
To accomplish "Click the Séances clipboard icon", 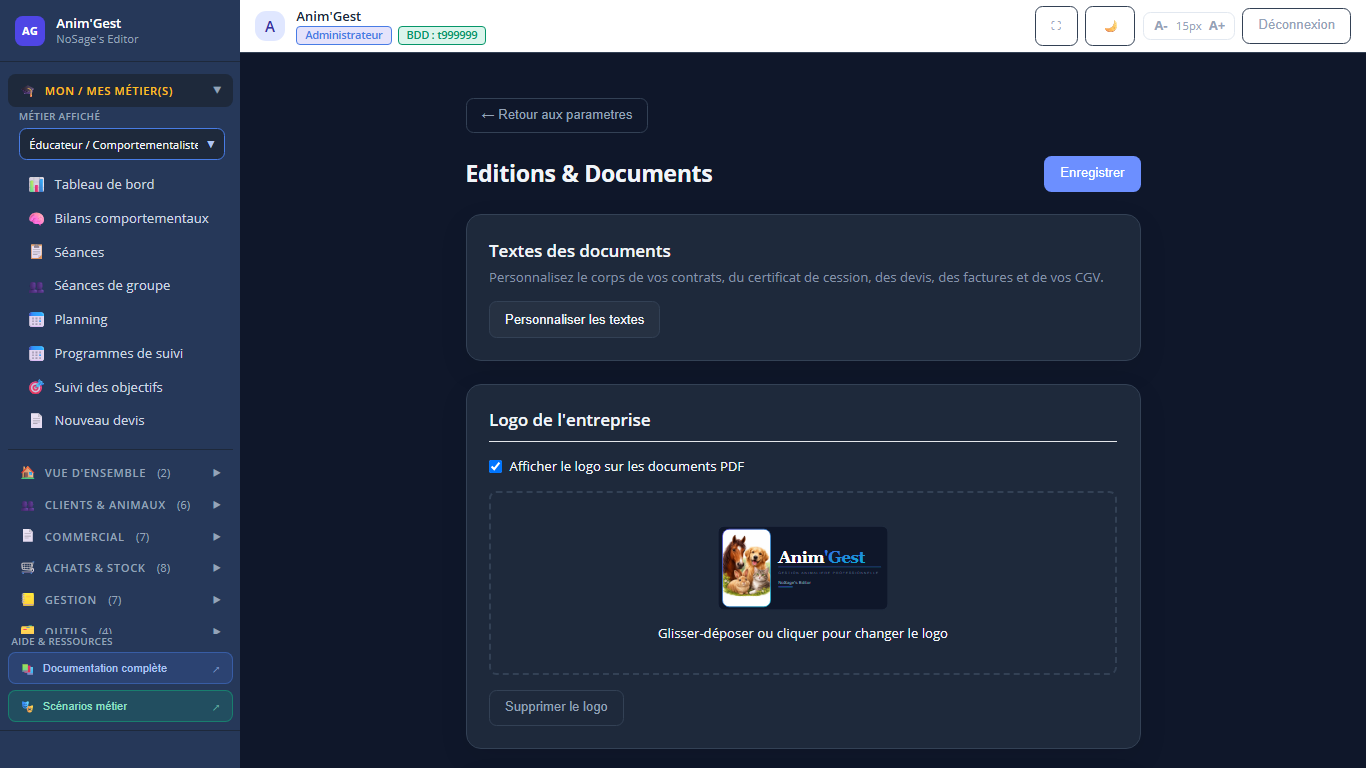I will pos(36,252).
